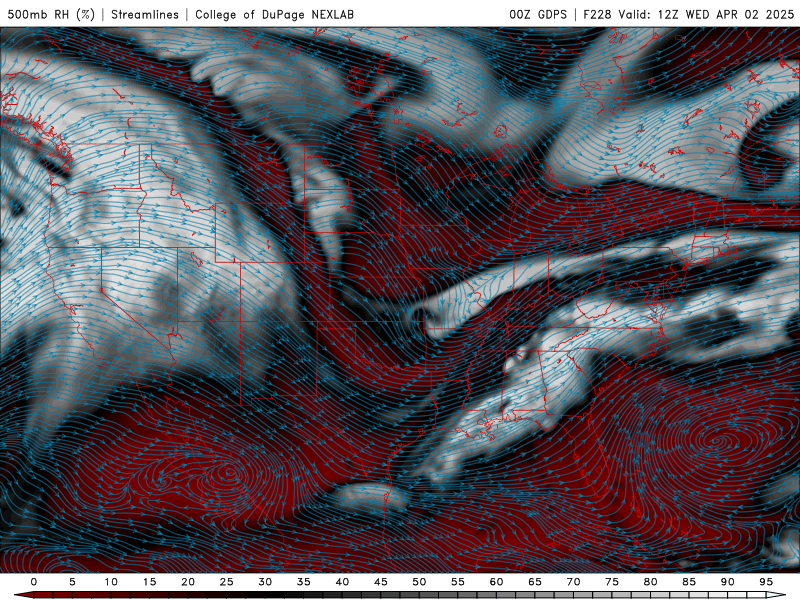Select the color scale value "95"
800x600 pixels.
pyautogui.click(x=765, y=582)
